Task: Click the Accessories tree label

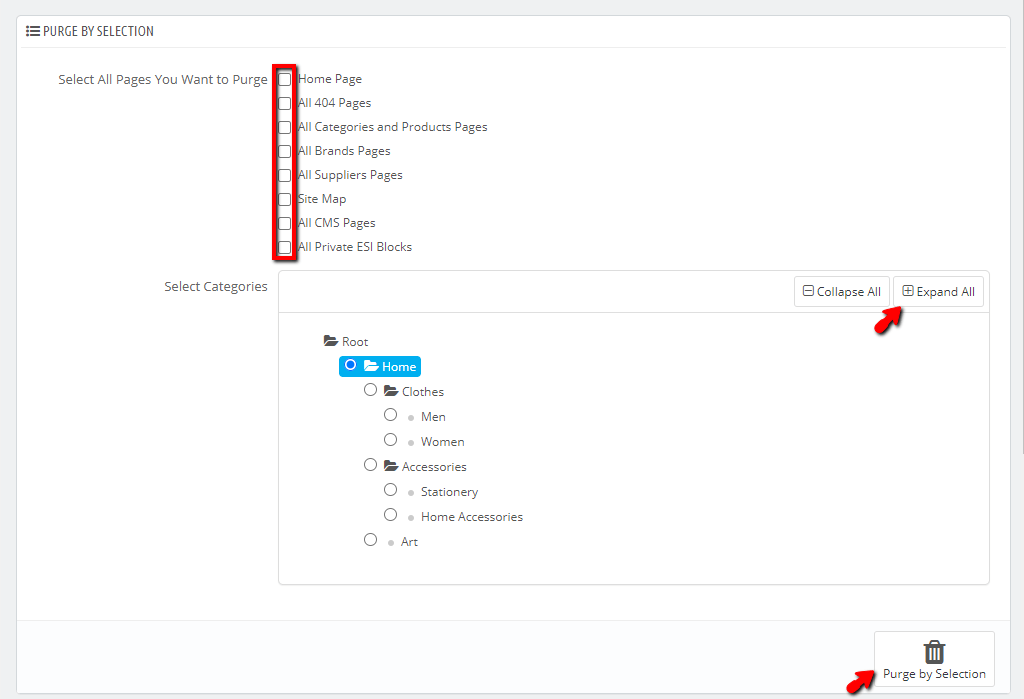Action: pos(434,466)
